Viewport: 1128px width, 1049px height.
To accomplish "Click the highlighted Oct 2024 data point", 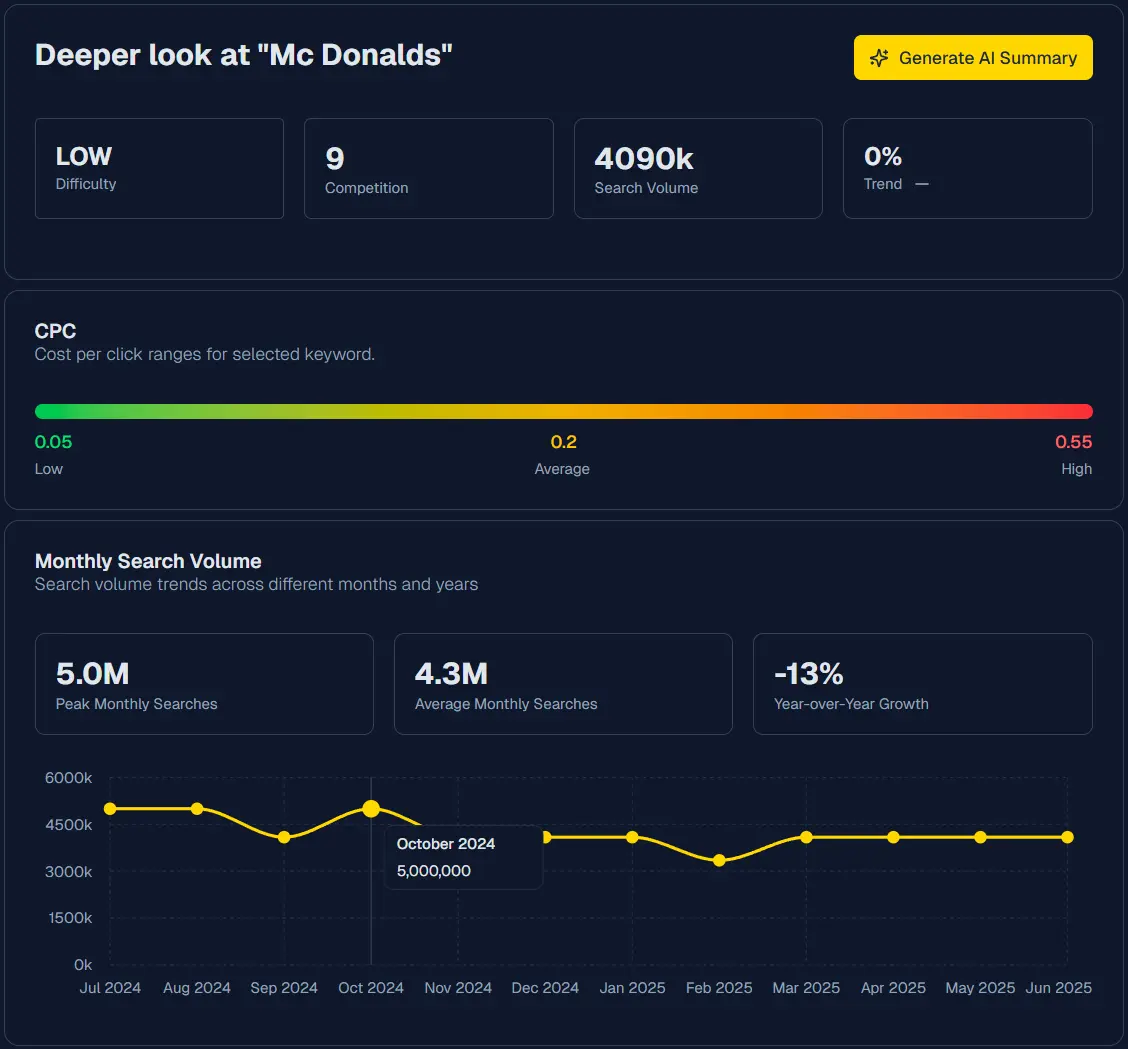I will [x=371, y=809].
